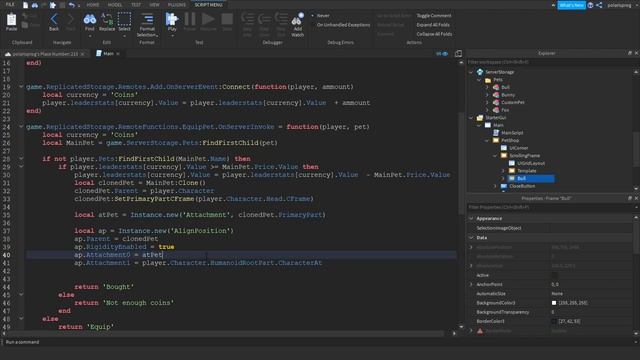
Task: Select the Bull frame in Explorer
Action: point(530,178)
